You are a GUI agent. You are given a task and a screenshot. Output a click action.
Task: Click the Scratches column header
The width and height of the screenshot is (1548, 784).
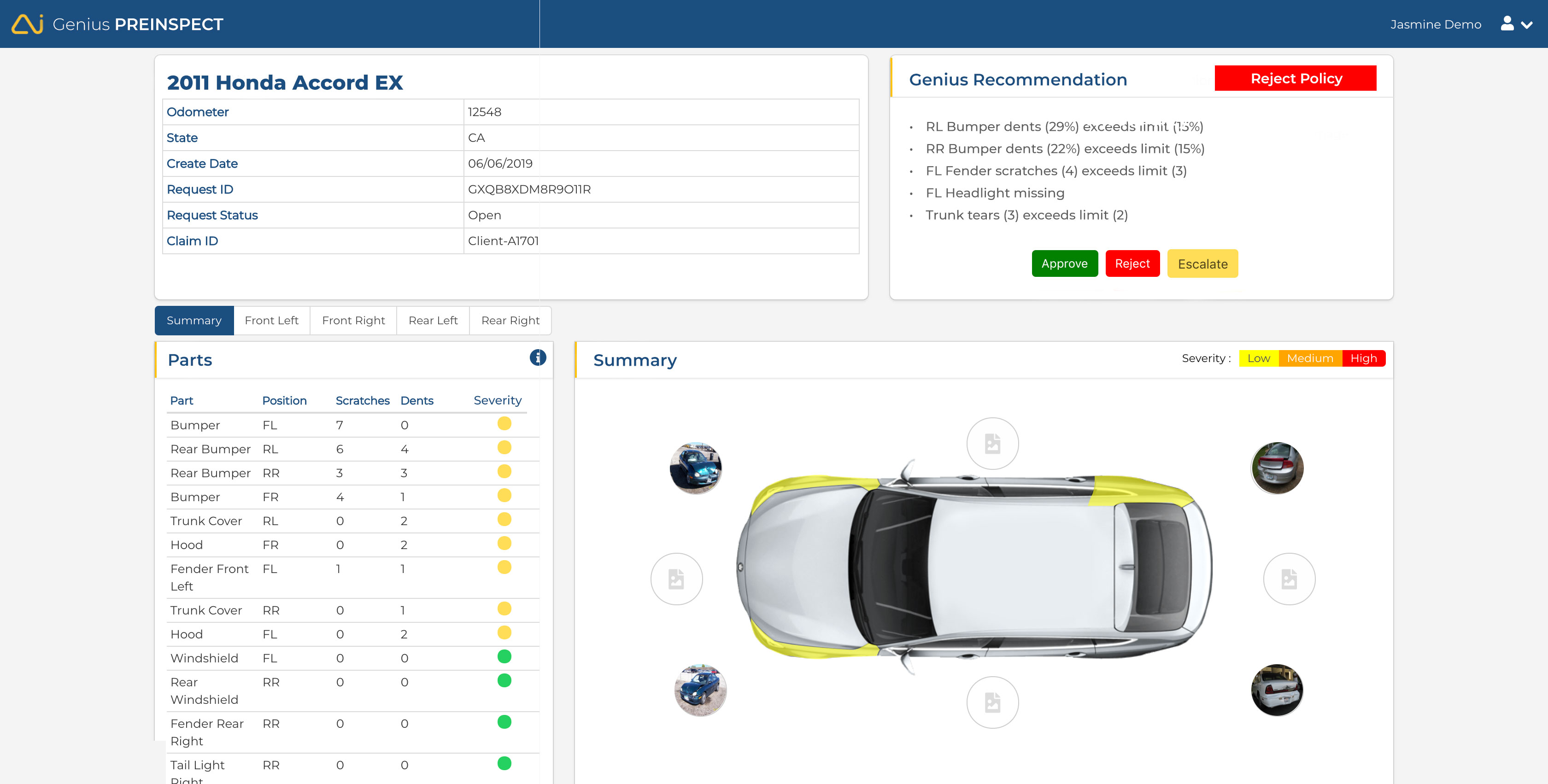point(363,401)
